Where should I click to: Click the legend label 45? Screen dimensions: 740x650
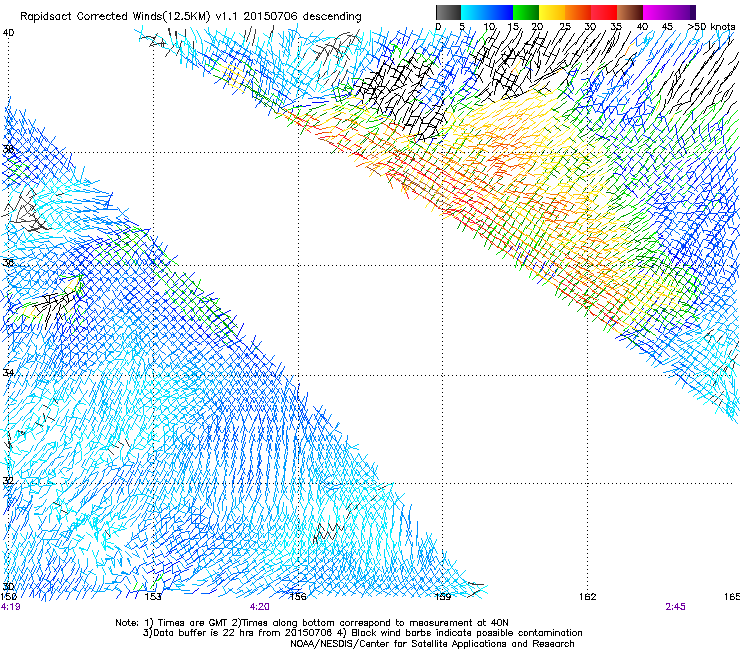tap(667, 26)
